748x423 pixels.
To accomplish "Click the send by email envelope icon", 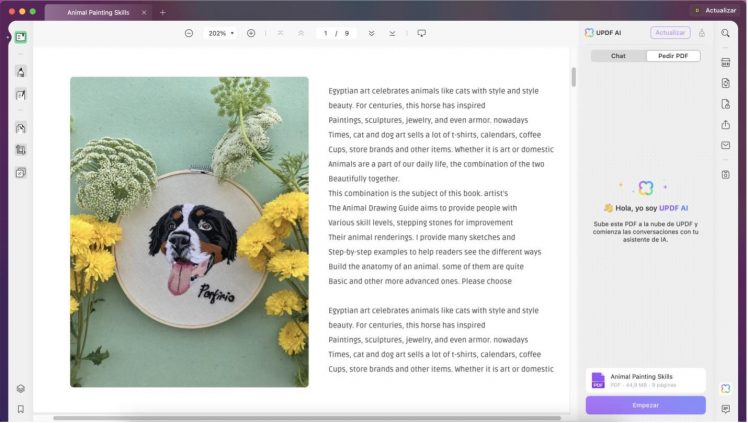I will pos(725,146).
